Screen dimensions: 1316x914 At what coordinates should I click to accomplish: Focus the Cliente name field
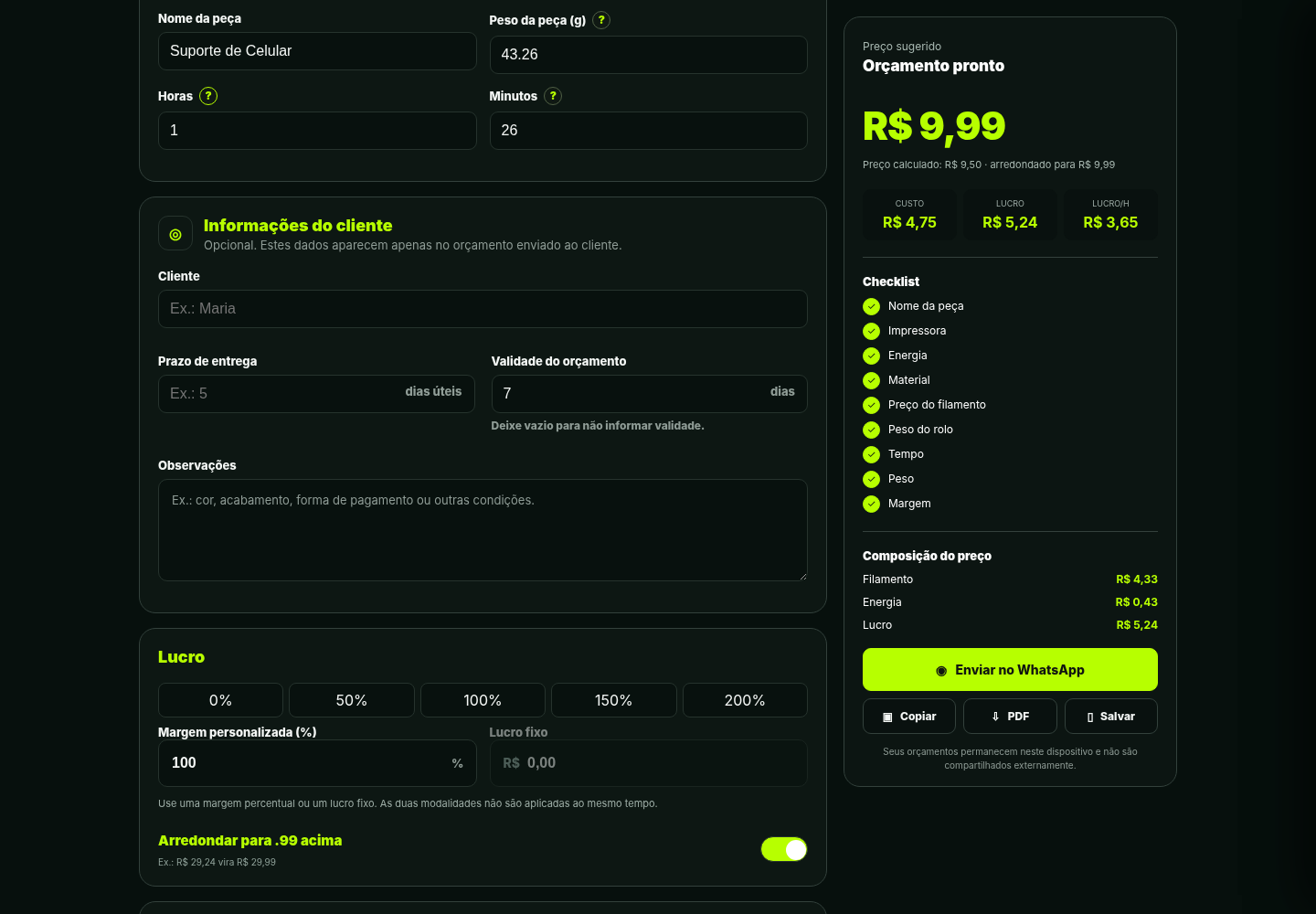[483, 309]
